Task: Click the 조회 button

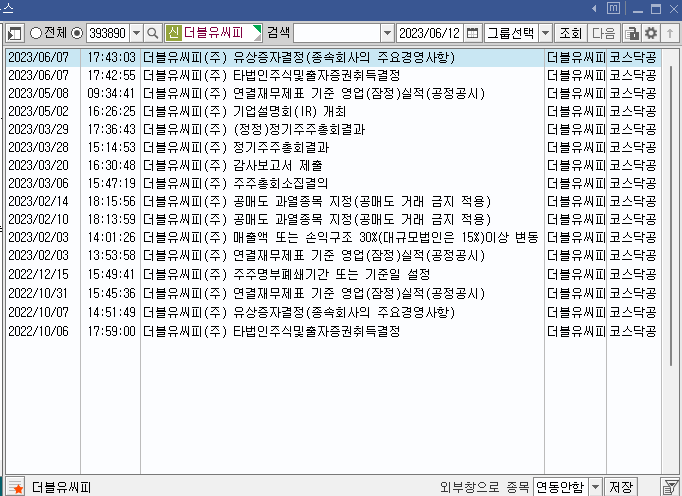Action: (x=570, y=33)
